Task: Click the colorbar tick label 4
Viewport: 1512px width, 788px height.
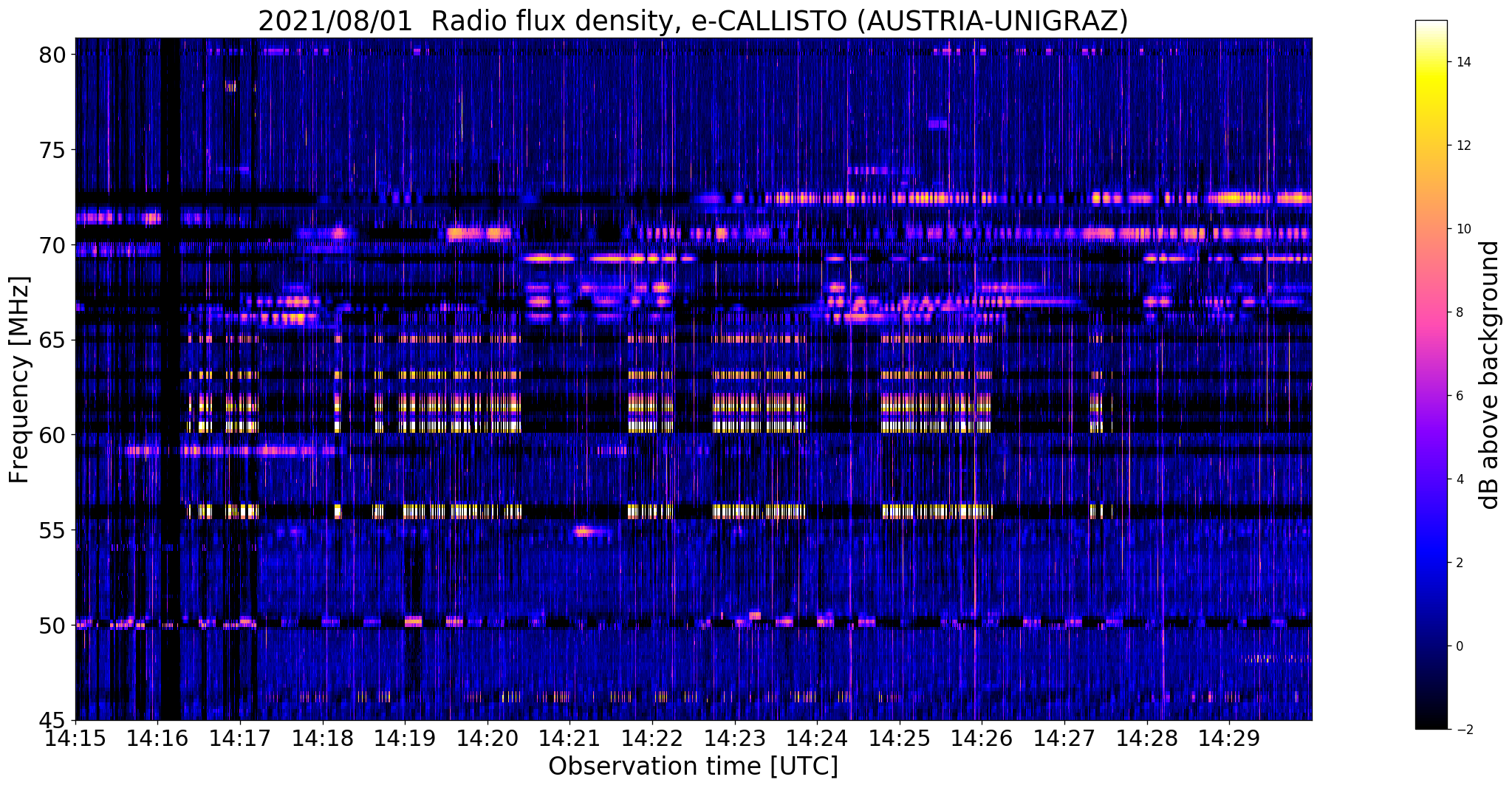Action: pyautogui.click(x=1460, y=480)
